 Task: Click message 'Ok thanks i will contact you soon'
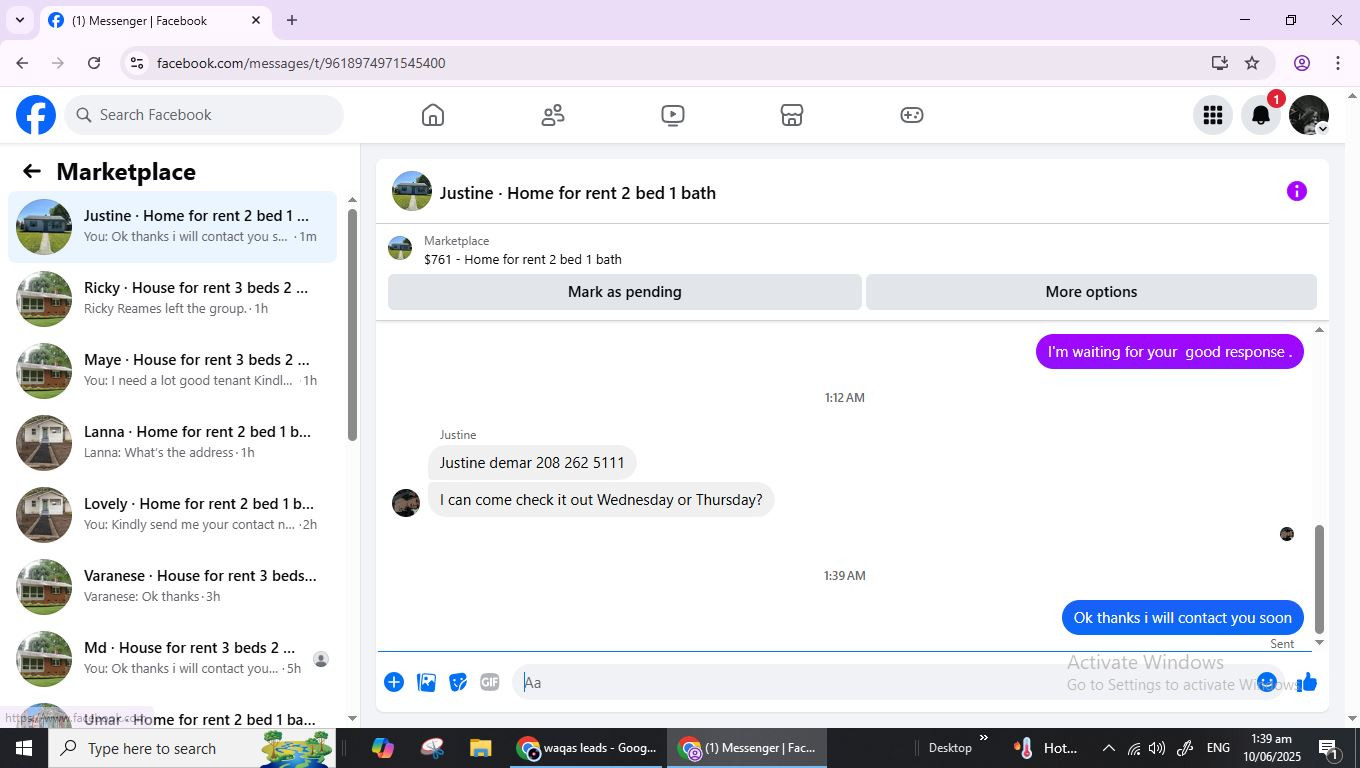[1183, 618]
